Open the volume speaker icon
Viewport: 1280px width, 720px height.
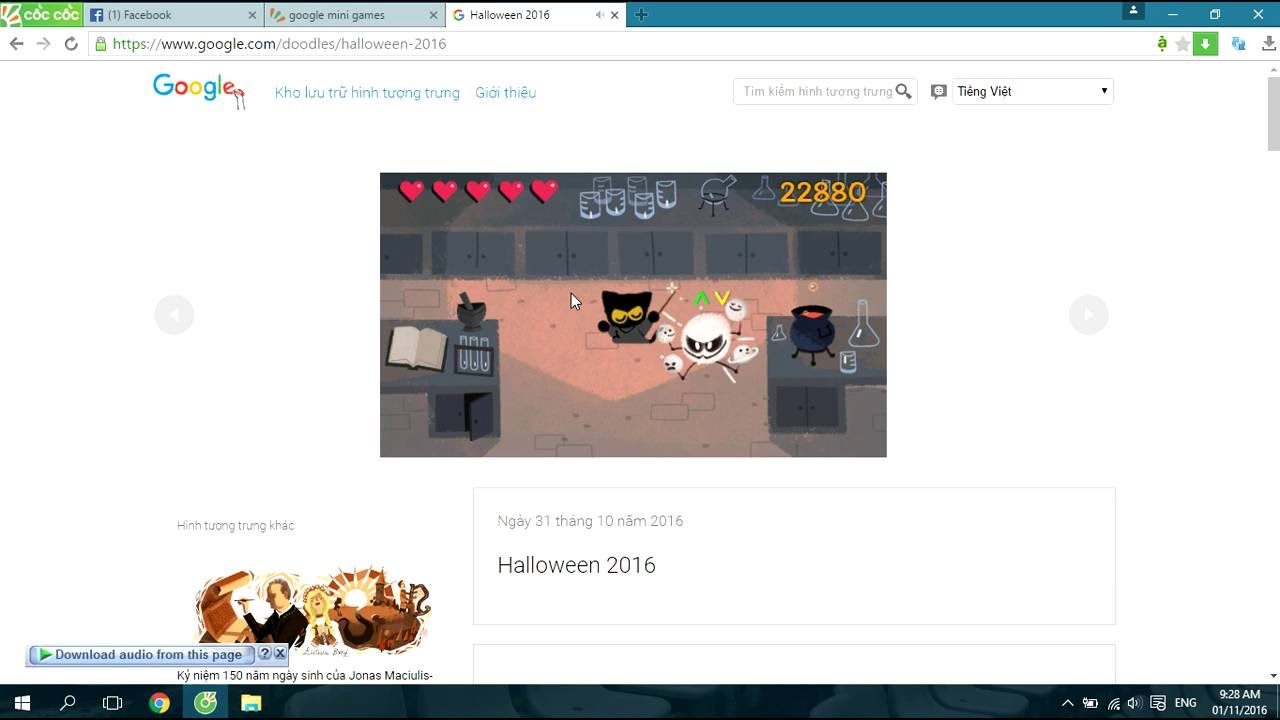[x=1134, y=703]
